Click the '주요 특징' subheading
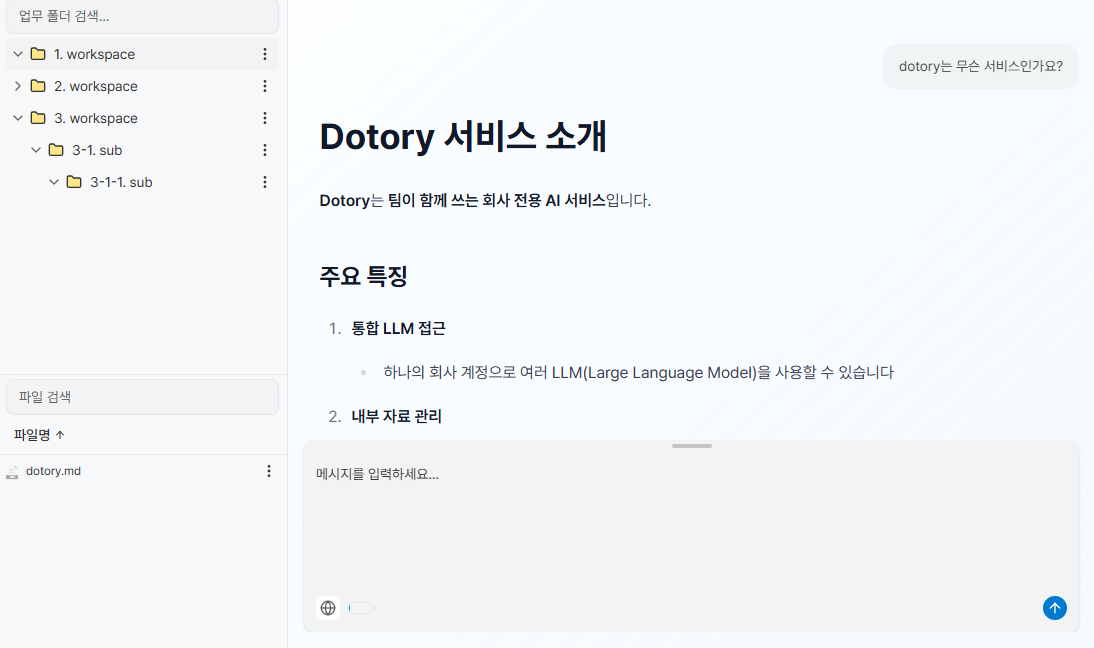 364,276
